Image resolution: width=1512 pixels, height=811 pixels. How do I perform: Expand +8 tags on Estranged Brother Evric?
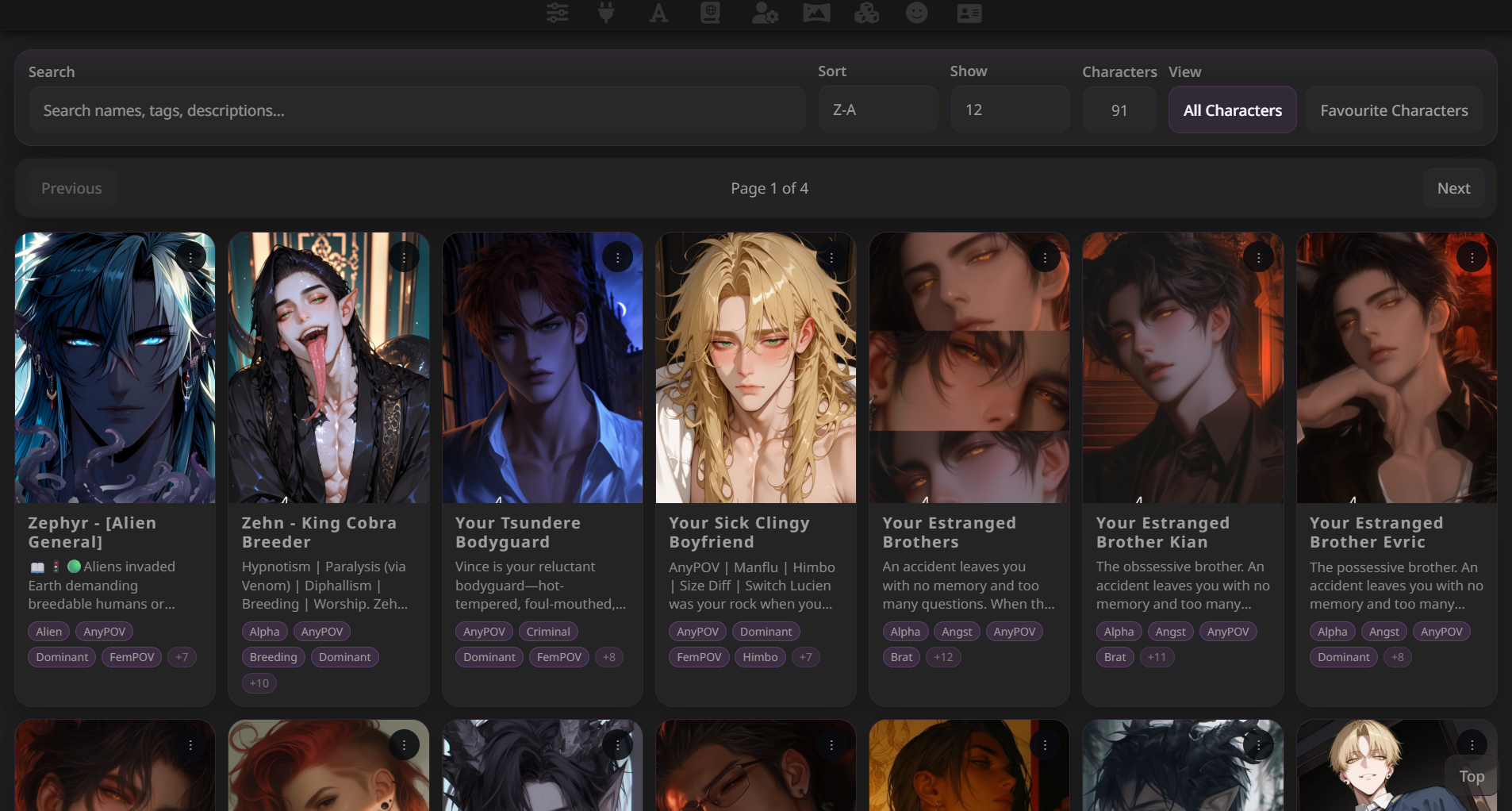[1398, 657]
